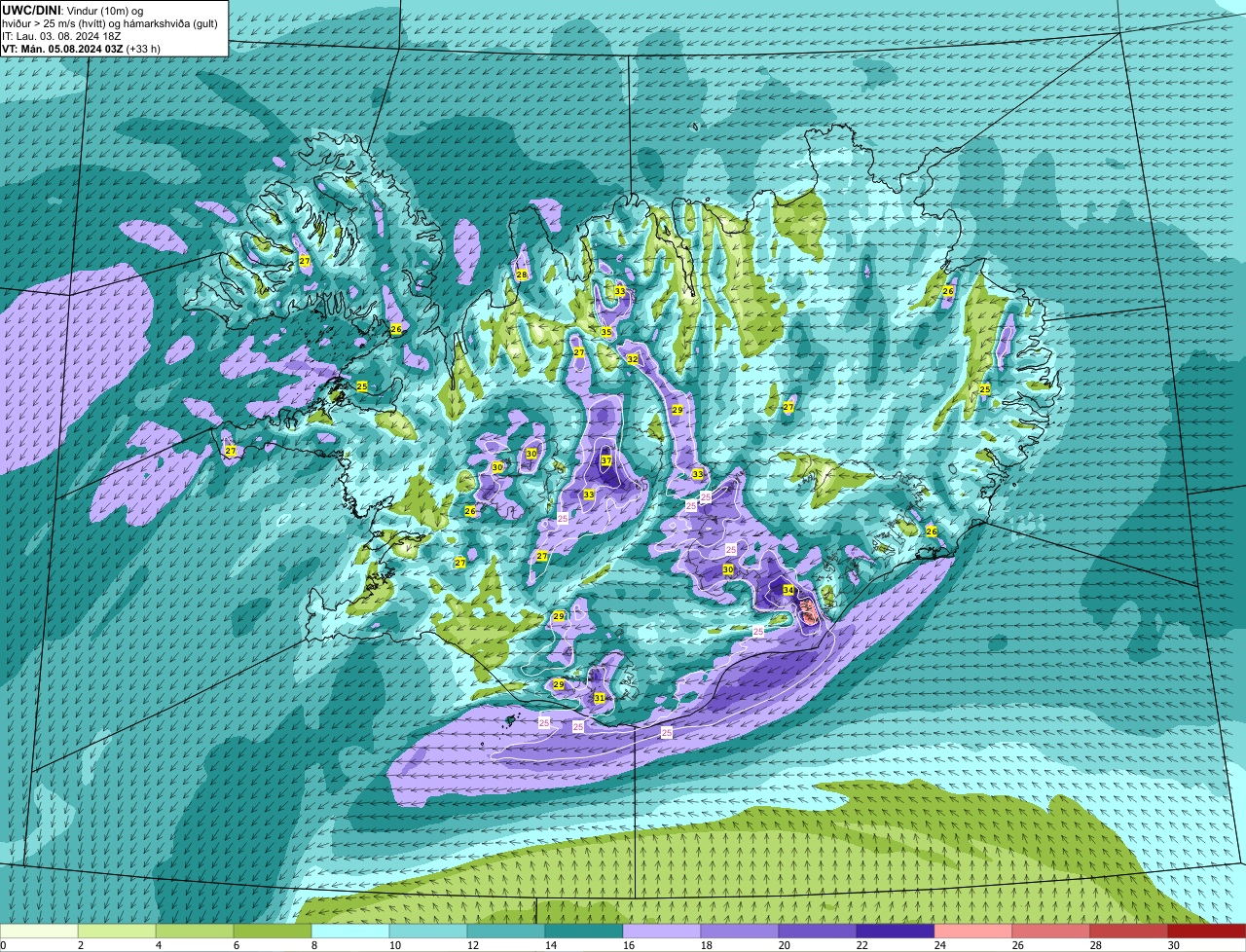
Task: Select the 18–20 m/s purple legend swatch
Action: [x=740, y=932]
